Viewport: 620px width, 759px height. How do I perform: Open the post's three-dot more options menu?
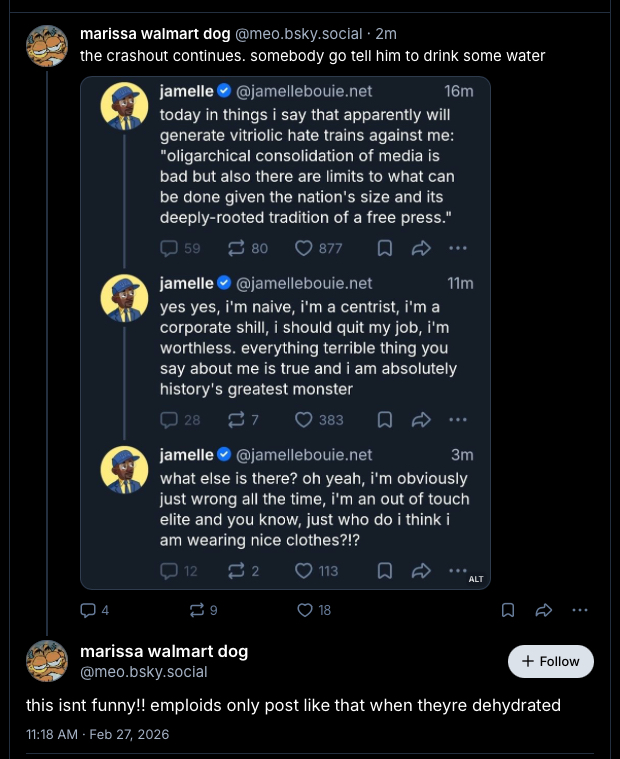580,610
